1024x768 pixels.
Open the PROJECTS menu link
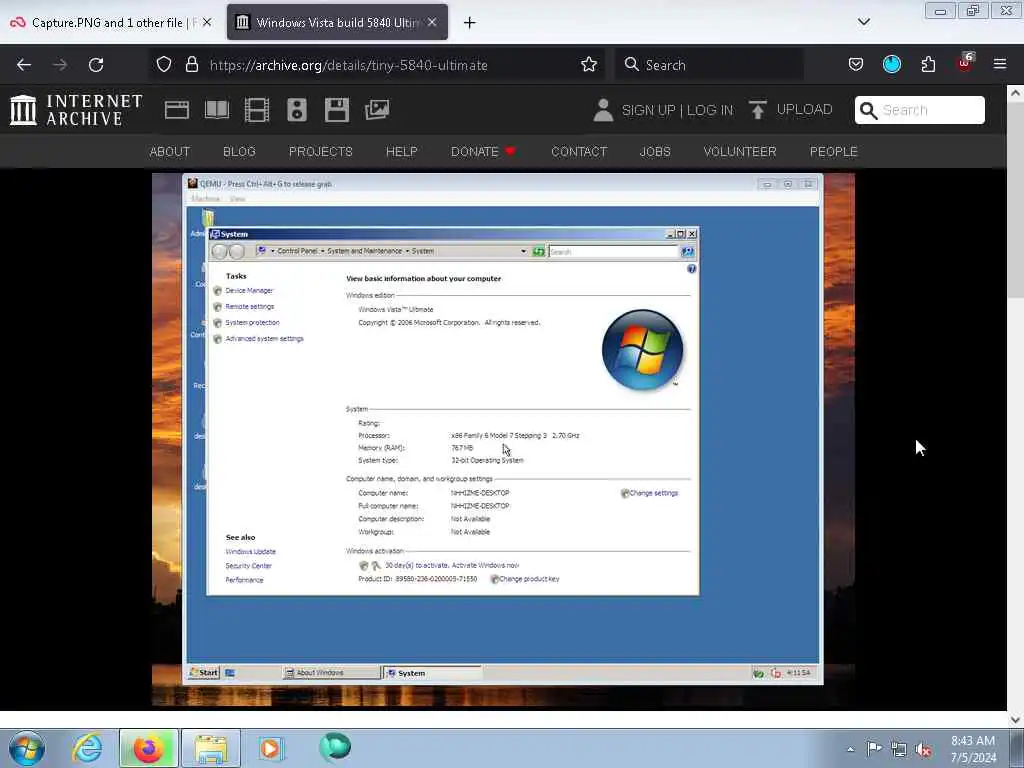pyautogui.click(x=321, y=152)
